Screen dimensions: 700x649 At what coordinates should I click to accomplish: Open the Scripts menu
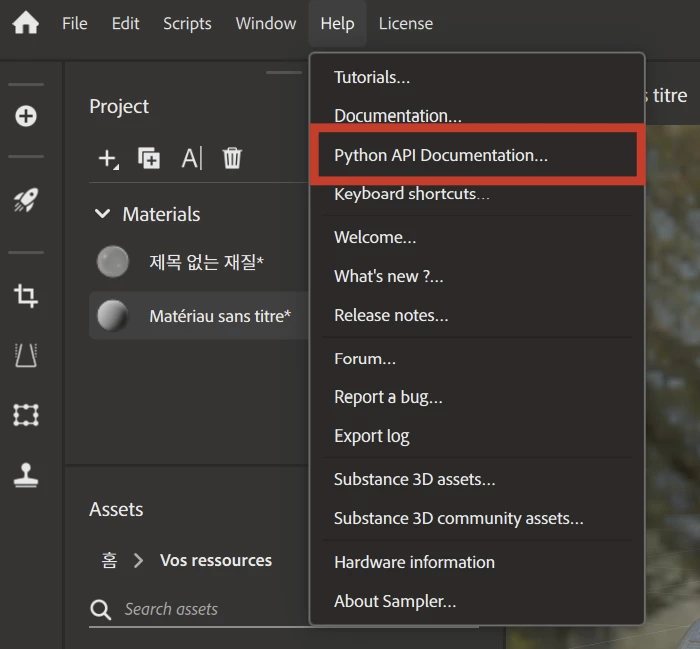[x=187, y=24]
